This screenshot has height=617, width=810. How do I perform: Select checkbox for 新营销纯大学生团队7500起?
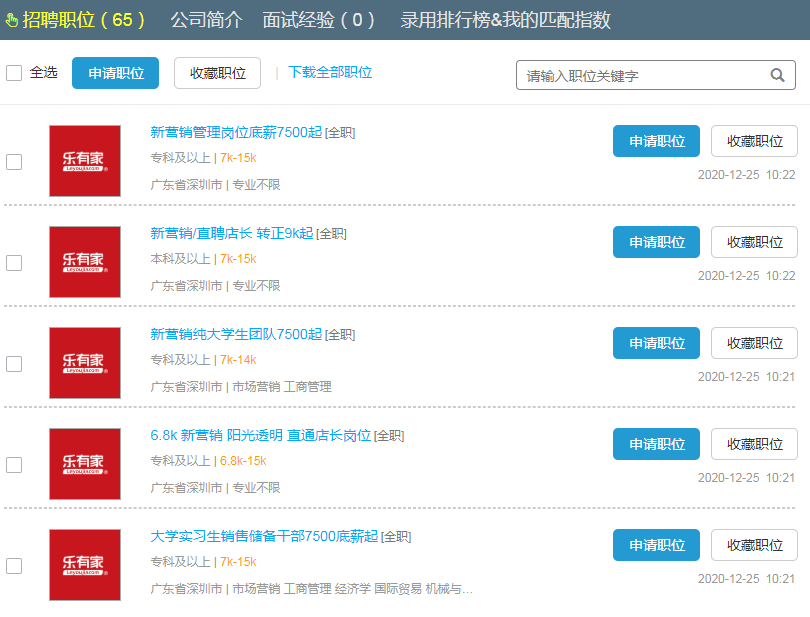(14, 364)
